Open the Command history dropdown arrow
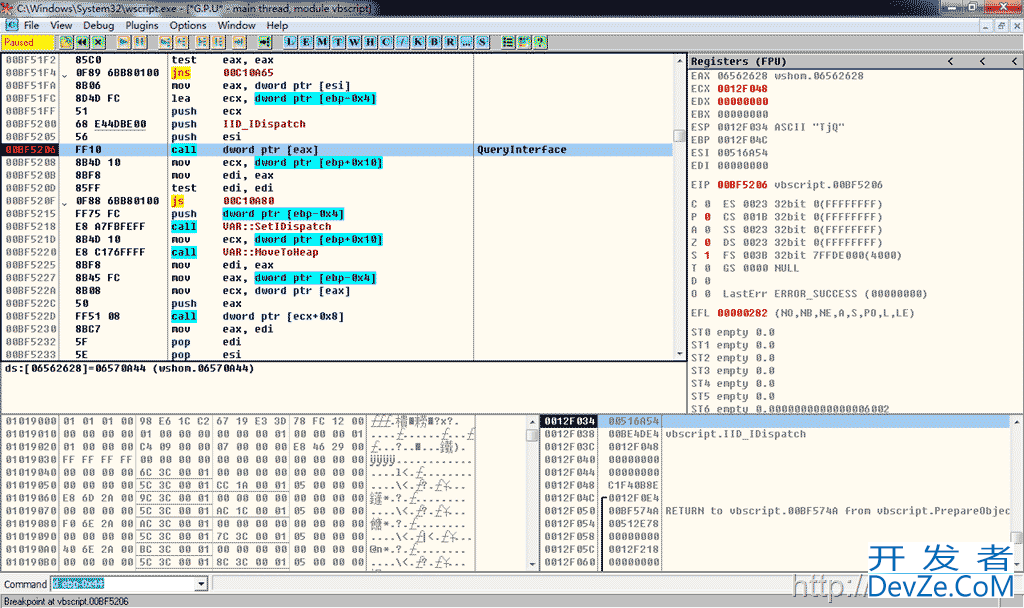The width and height of the screenshot is (1024, 608). tap(201, 584)
